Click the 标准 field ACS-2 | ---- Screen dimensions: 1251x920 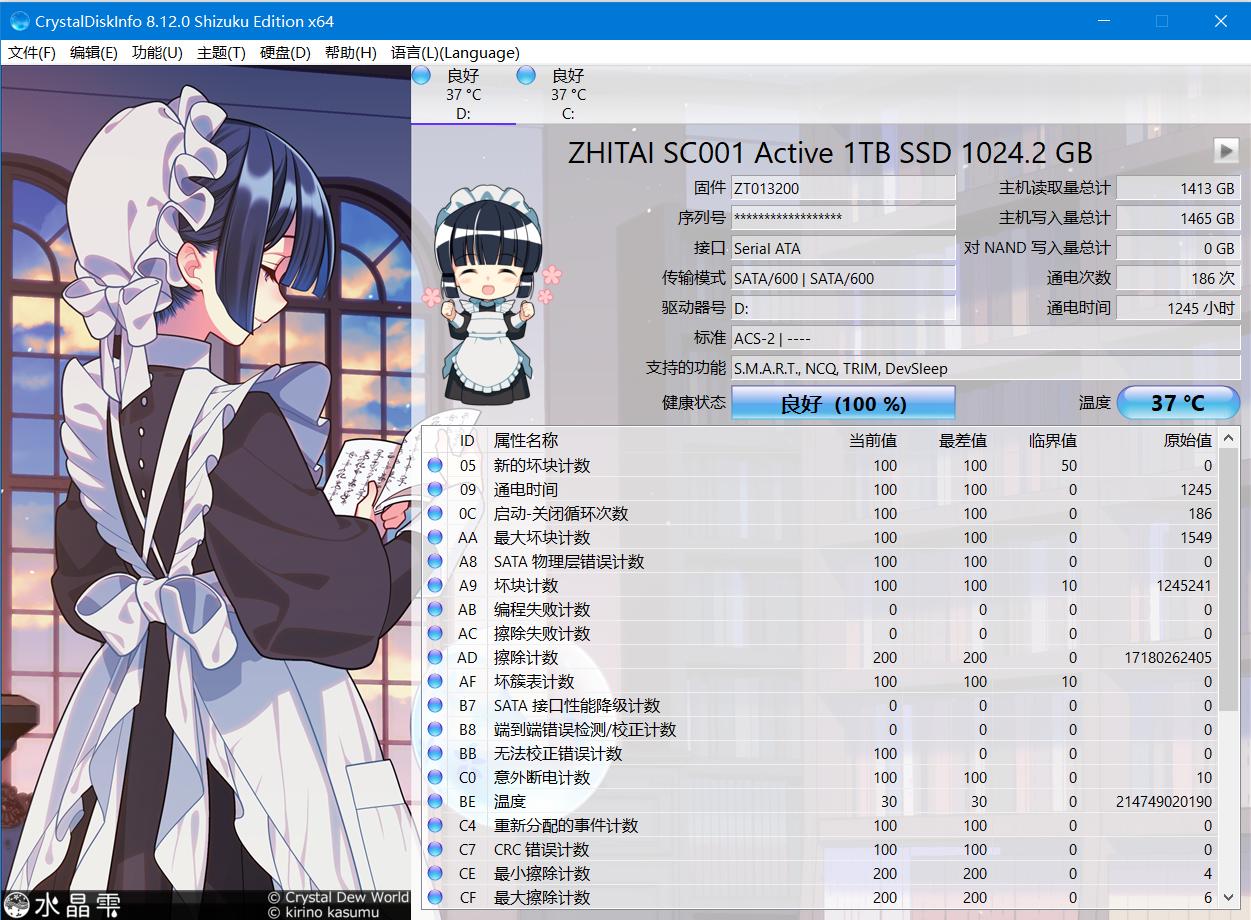pos(986,338)
